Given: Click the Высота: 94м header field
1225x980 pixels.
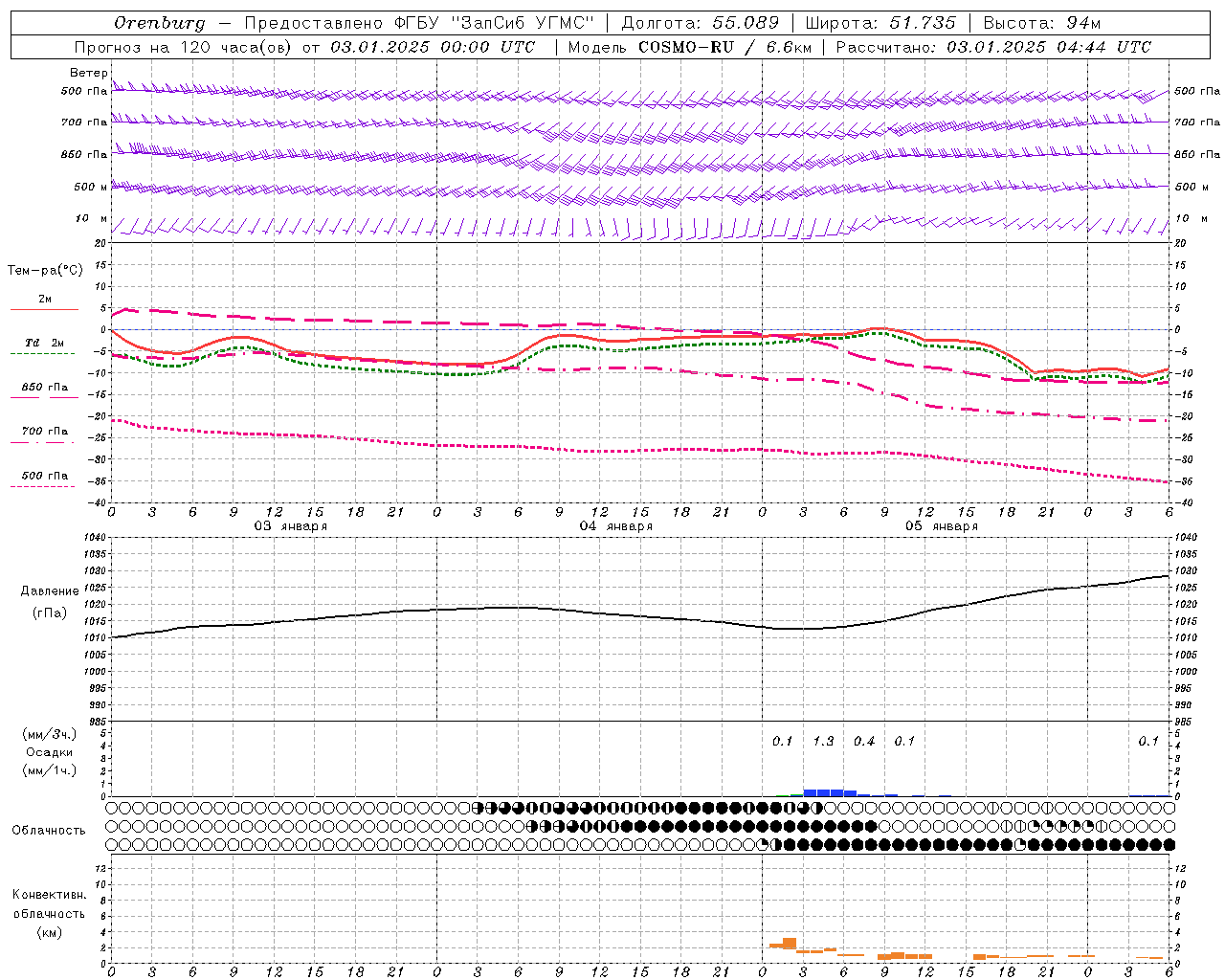Looking at the screenshot, I should coord(1042,22).
